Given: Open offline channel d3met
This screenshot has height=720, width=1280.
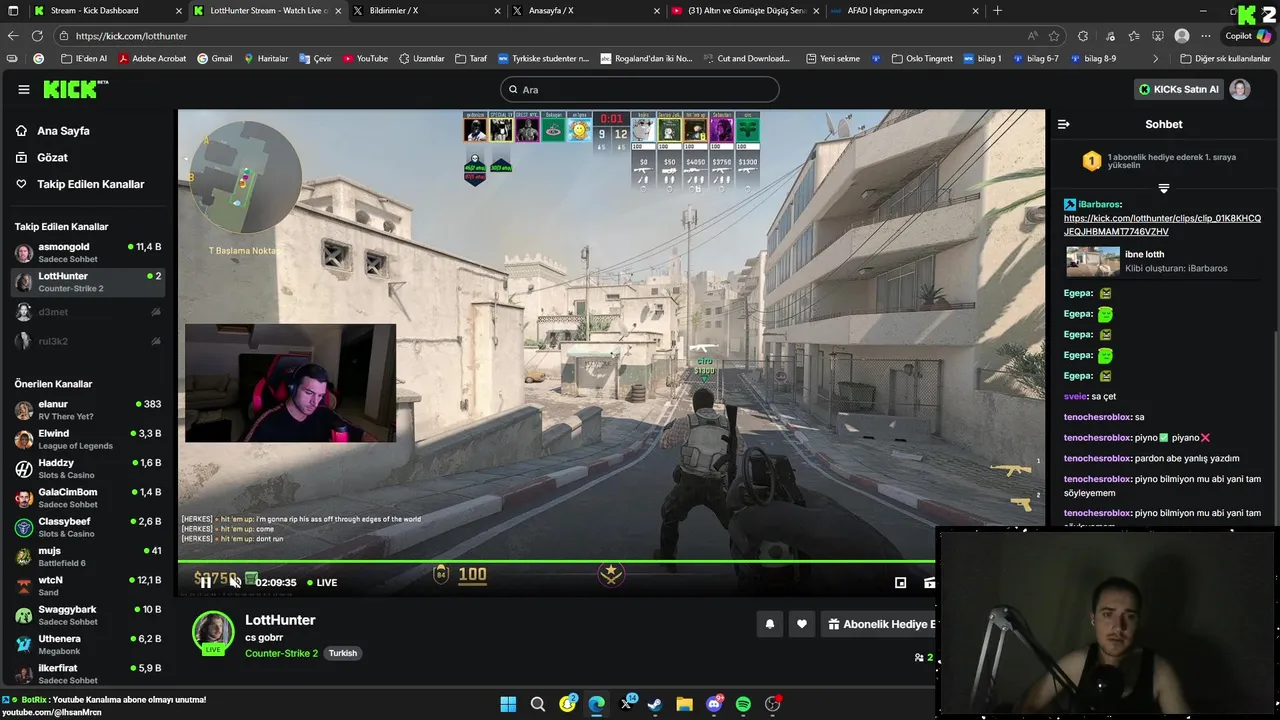Looking at the screenshot, I should 88,312.
